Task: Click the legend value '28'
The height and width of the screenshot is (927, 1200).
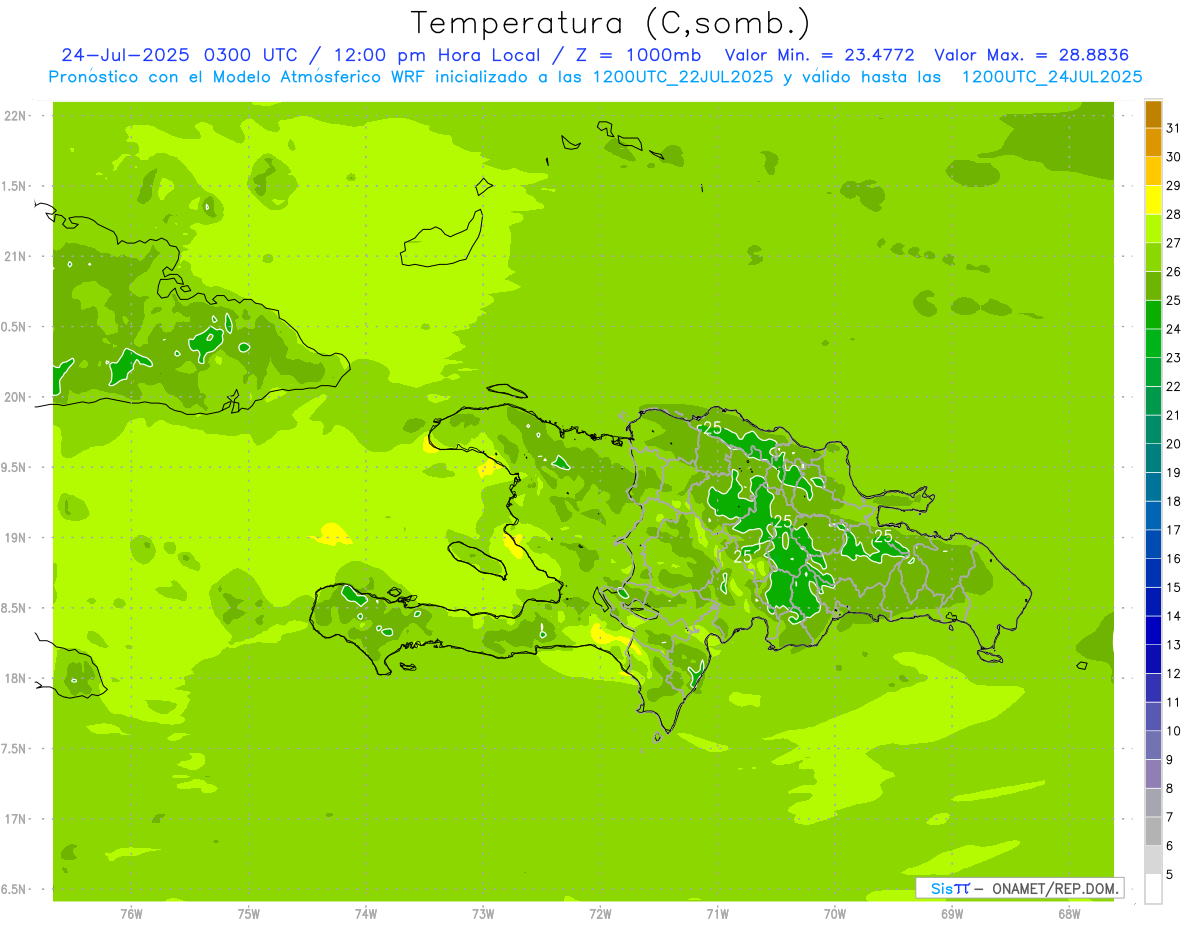Action: click(x=1173, y=214)
